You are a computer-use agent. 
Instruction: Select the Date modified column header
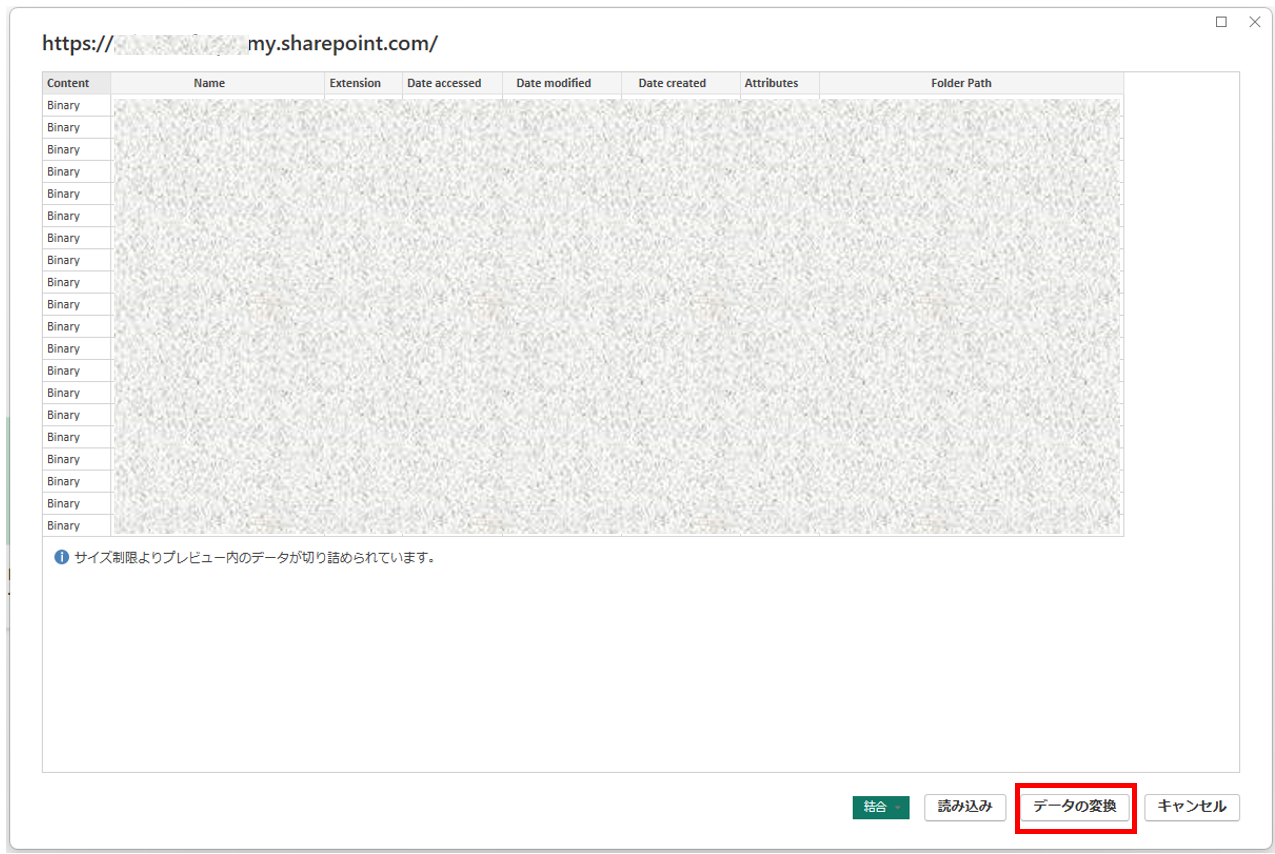(x=561, y=83)
